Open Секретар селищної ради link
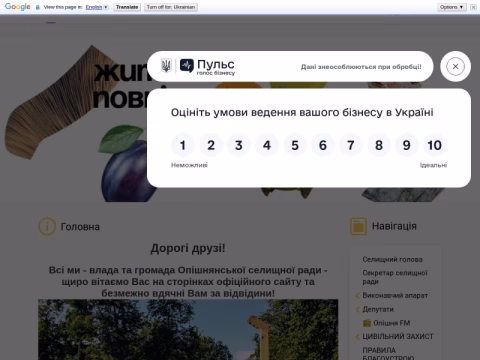The height and width of the screenshot is (360, 480). tap(395, 277)
